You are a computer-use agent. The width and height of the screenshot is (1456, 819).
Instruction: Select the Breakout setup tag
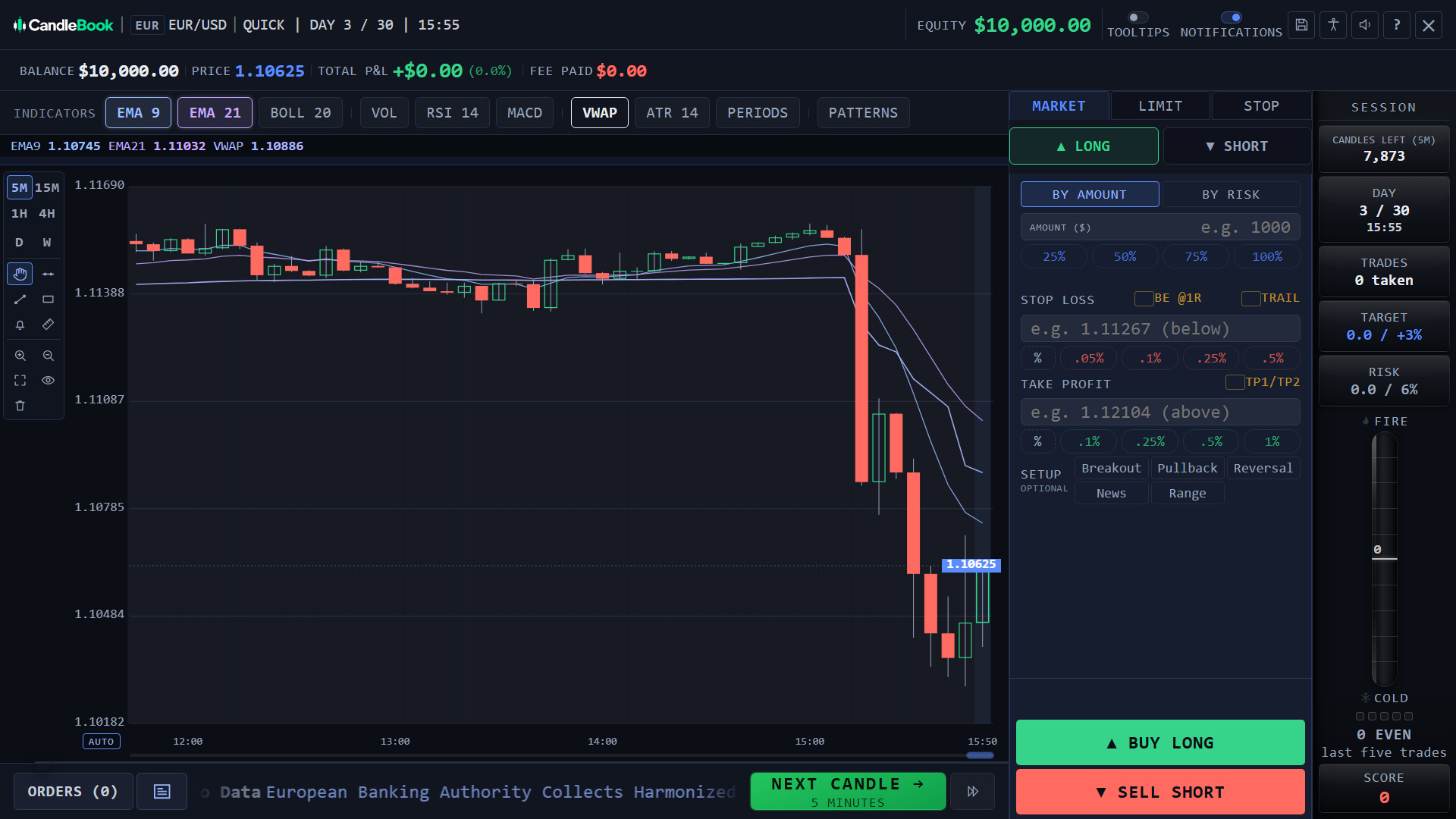click(1111, 469)
